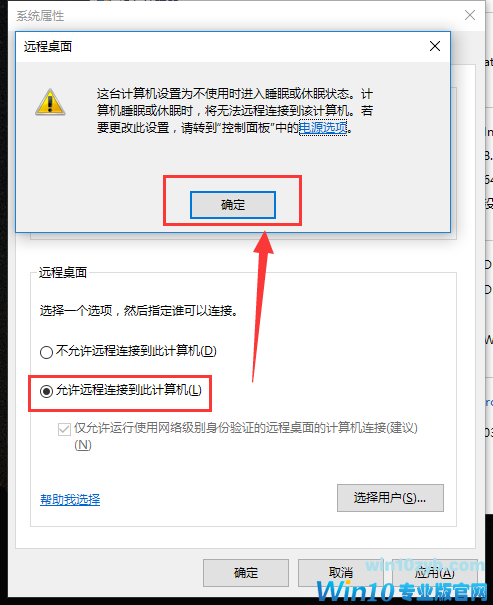Screen dimensions: 493x605
Task: Toggle network level authentication checkbox
Action: pos(64,429)
